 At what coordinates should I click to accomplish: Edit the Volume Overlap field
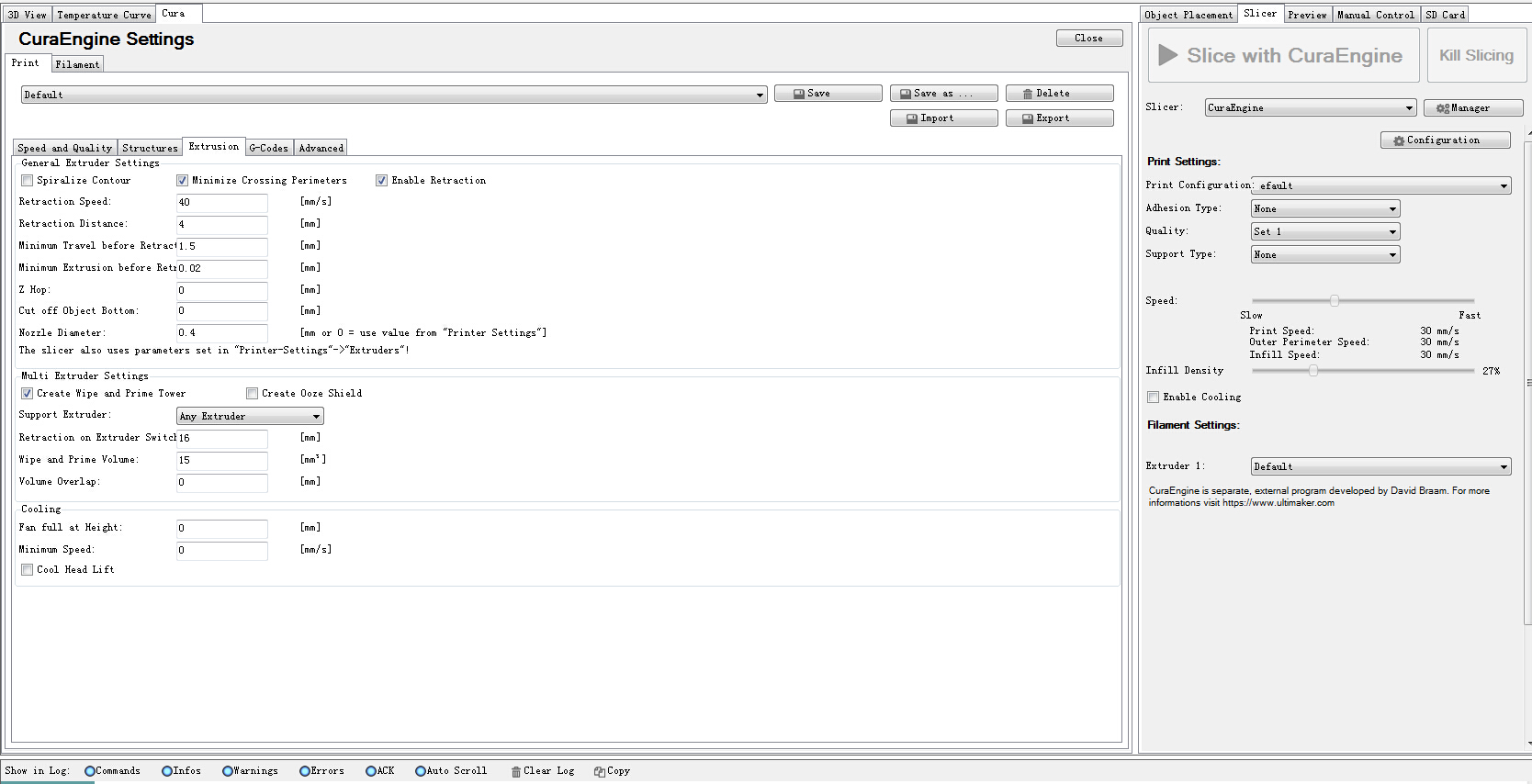click(x=222, y=482)
